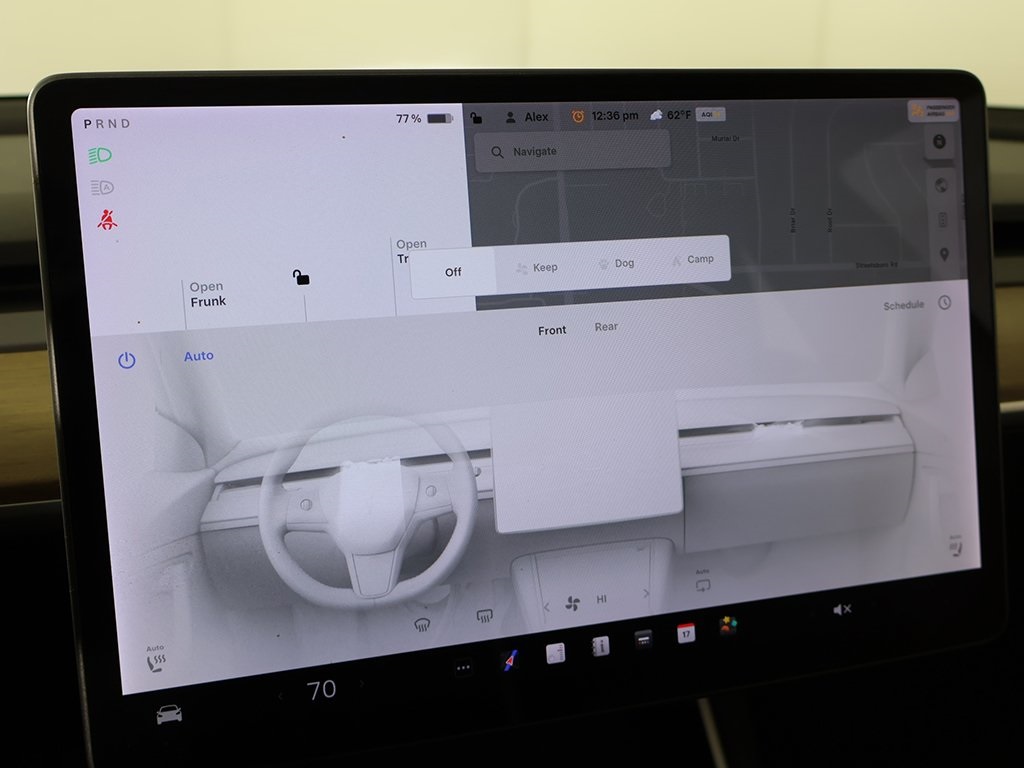Enable Dog mode
Image resolution: width=1024 pixels, height=768 pixels.
pyautogui.click(x=615, y=263)
